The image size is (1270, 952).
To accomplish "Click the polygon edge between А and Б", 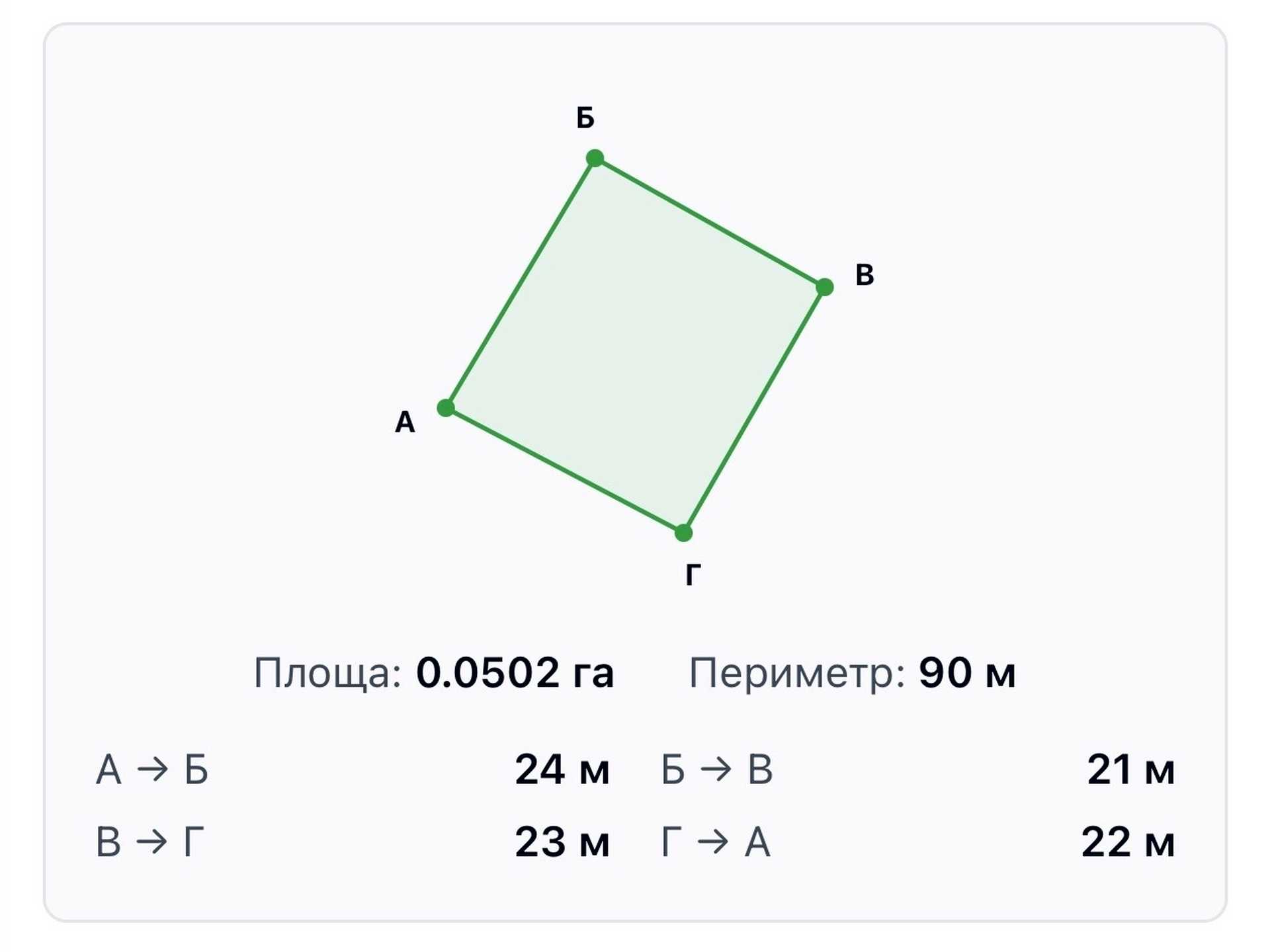I will tap(520, 283).
